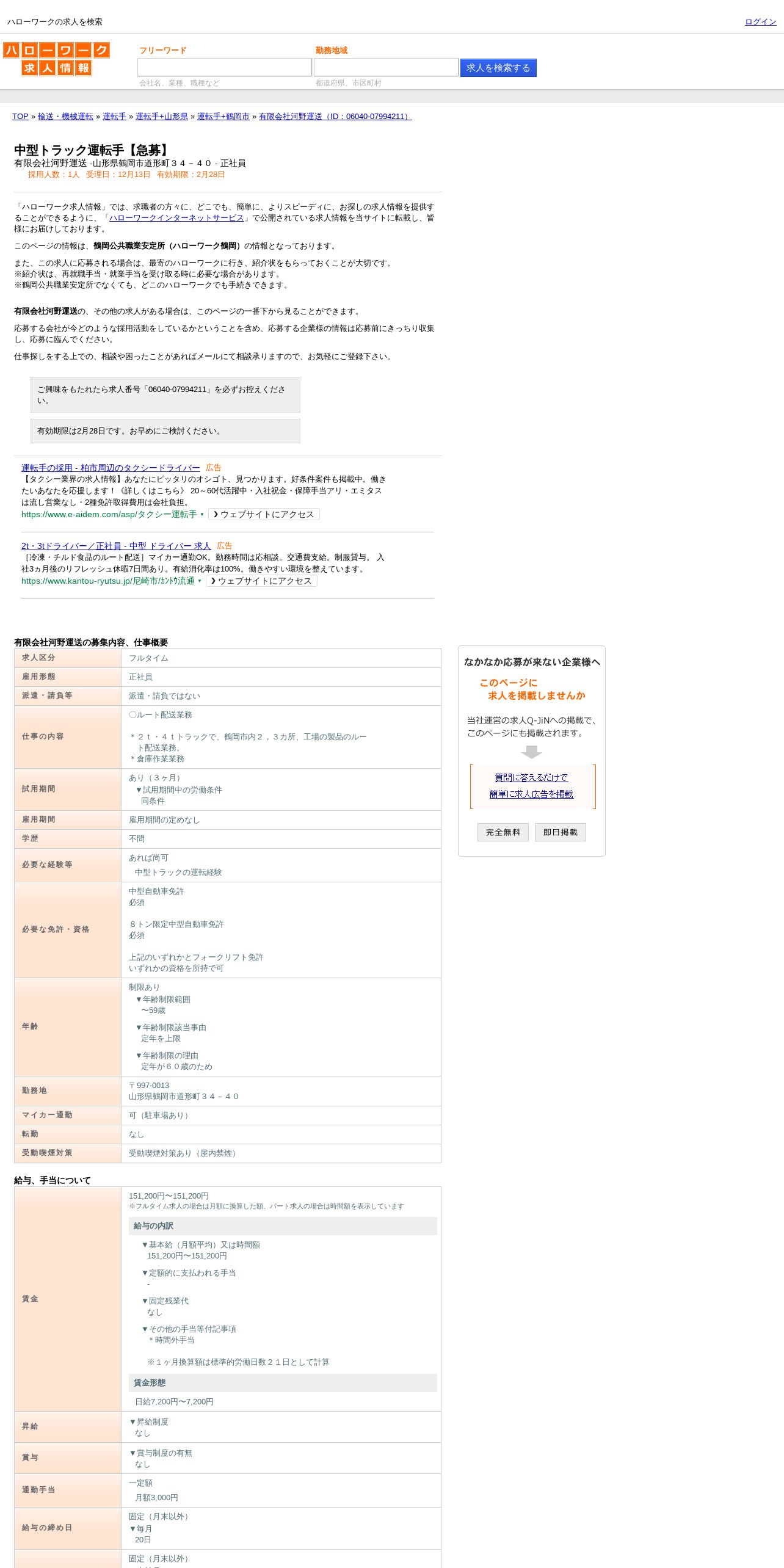This screenshot has width=784, height=1568.
Task: Click the 給与の内訳 subheading
Action: (283, 1226)
